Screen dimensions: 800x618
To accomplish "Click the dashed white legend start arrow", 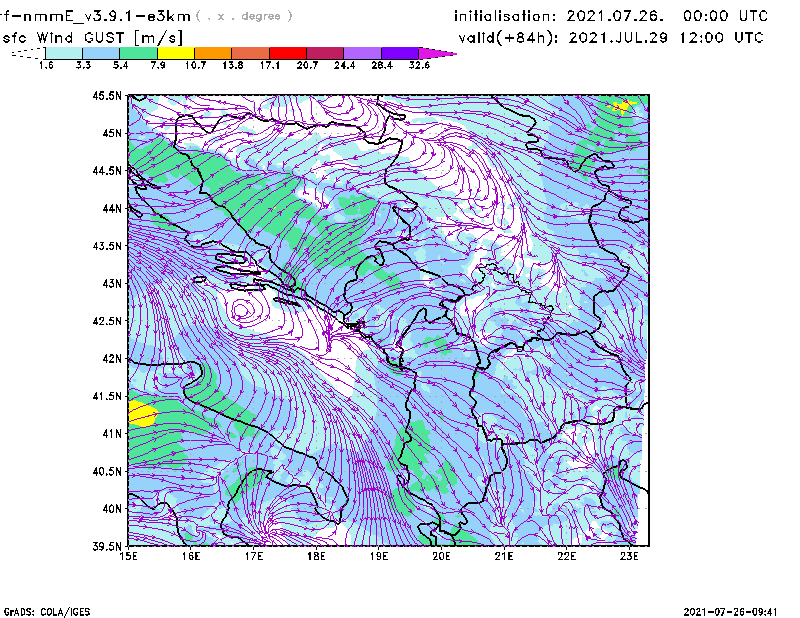I will (28, 53).
